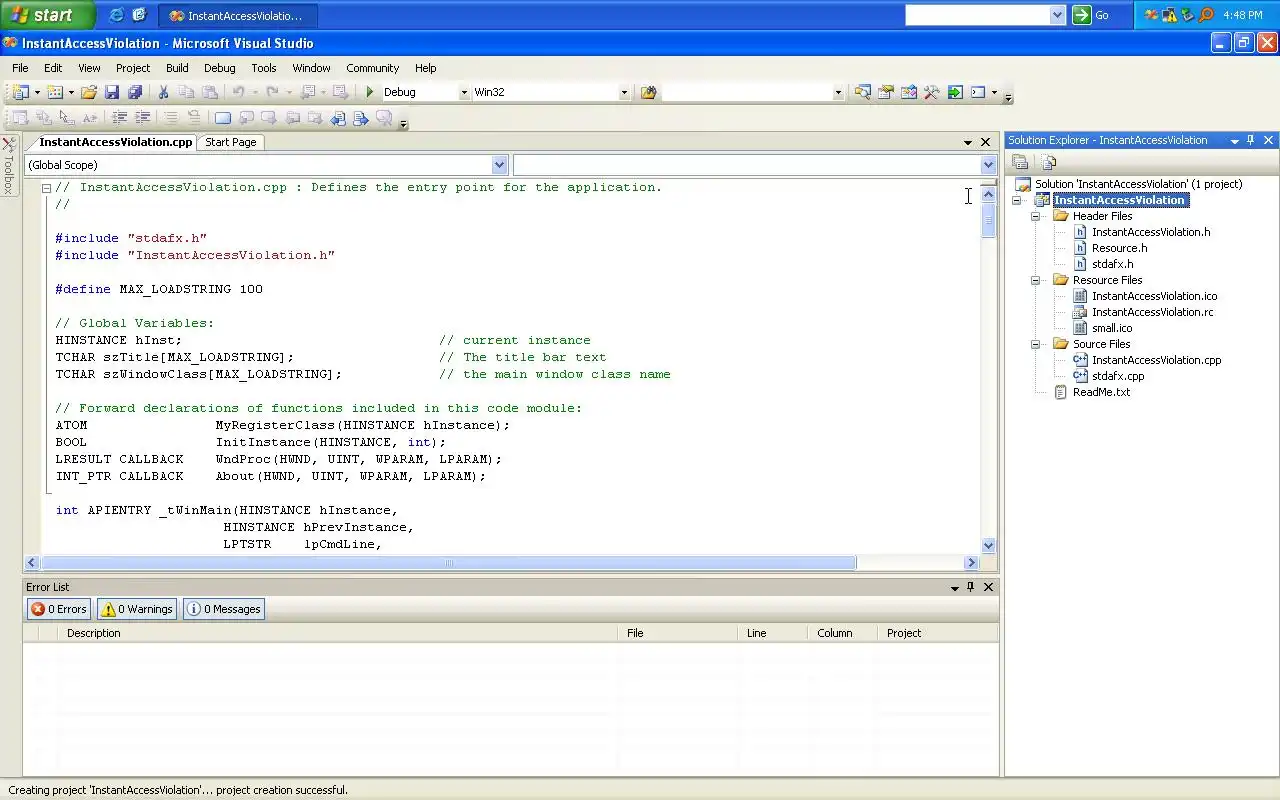
Task: Toggle auto-hide pin on Error List
Action: click(x=971, y=587)
